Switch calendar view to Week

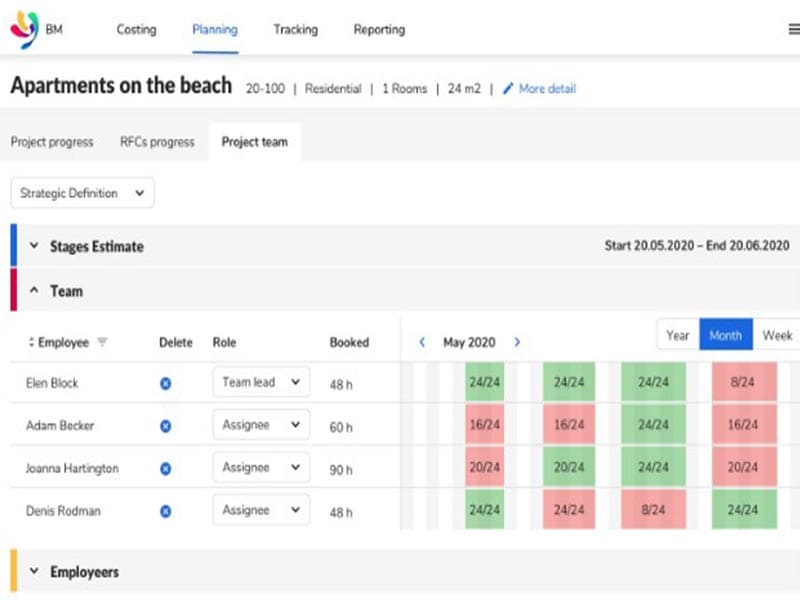[777, 335]
